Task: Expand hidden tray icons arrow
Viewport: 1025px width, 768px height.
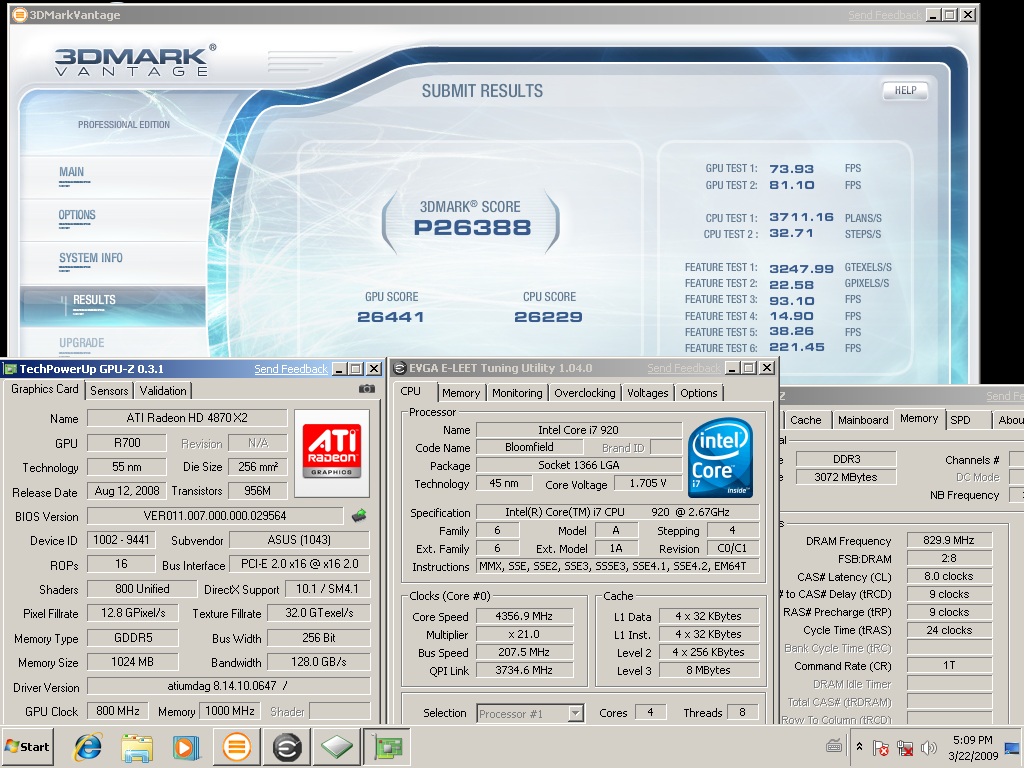Action: point(860,746)
